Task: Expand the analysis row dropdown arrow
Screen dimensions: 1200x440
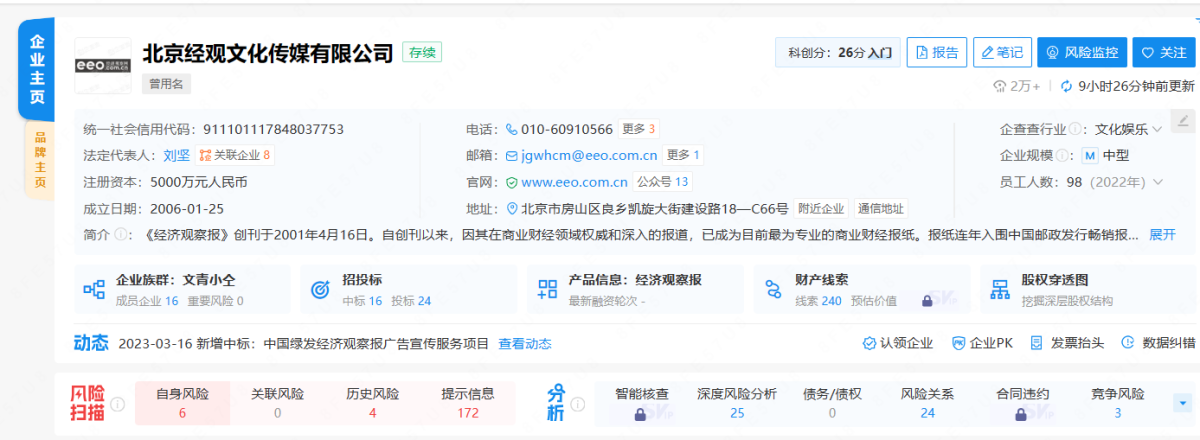Action: (x=1182, y=403)
